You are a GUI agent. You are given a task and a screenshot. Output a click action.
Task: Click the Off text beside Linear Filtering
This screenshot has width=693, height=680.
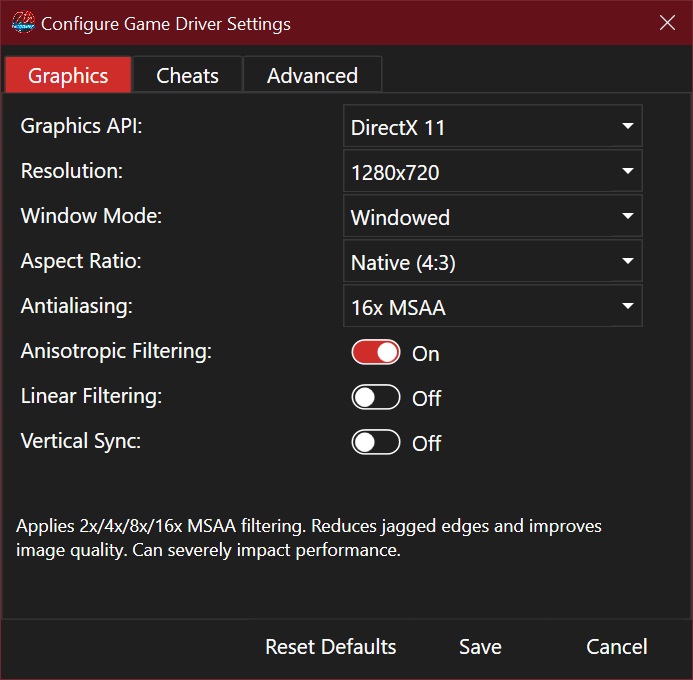pyautogui.click(x=426, y=399)
